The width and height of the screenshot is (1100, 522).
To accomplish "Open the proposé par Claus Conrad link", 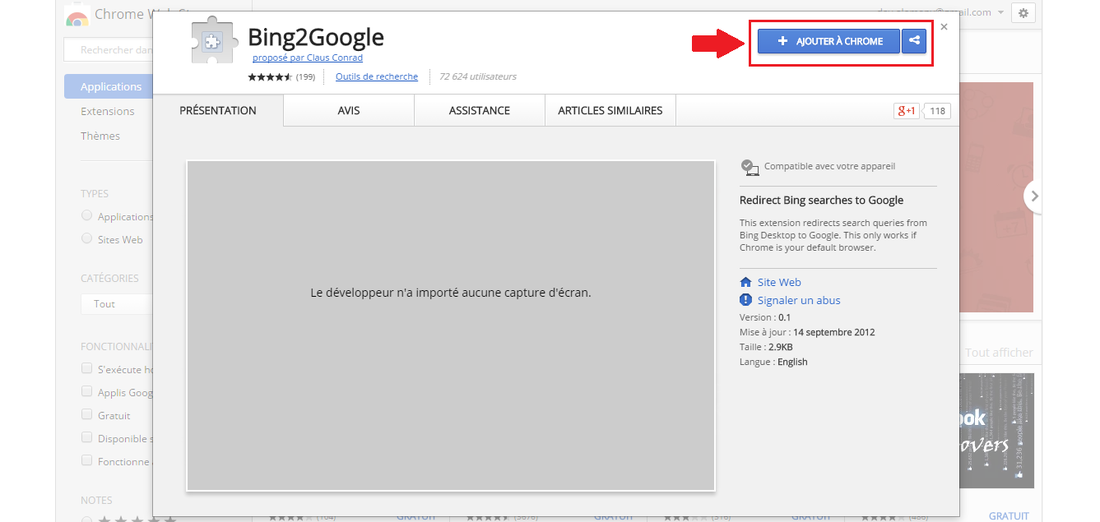I will click(307, 58).
